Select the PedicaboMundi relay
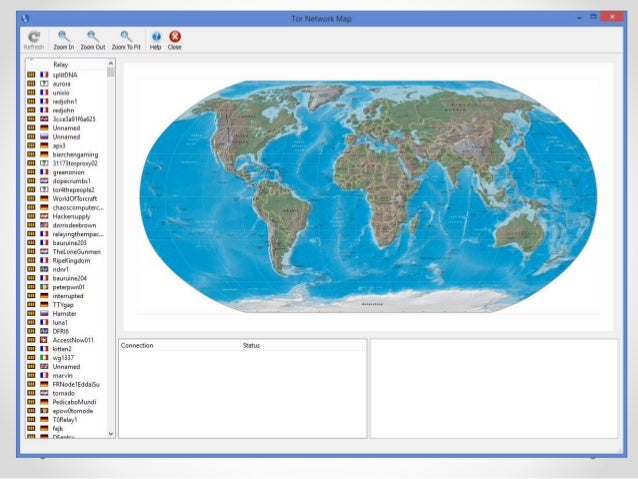The height and width of the screenshot is (479, 638). coord(74,401)
